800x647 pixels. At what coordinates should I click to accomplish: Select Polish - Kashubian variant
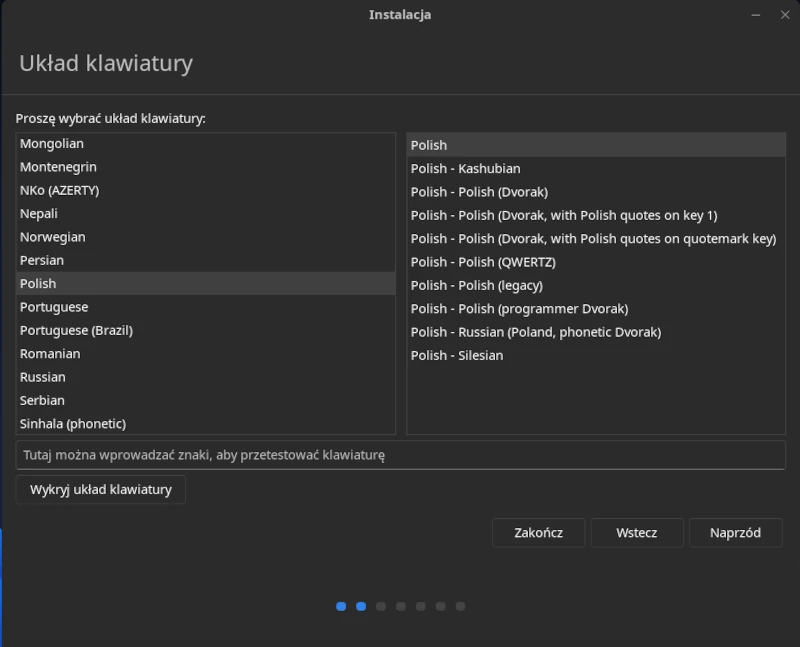tap(596, 169)
